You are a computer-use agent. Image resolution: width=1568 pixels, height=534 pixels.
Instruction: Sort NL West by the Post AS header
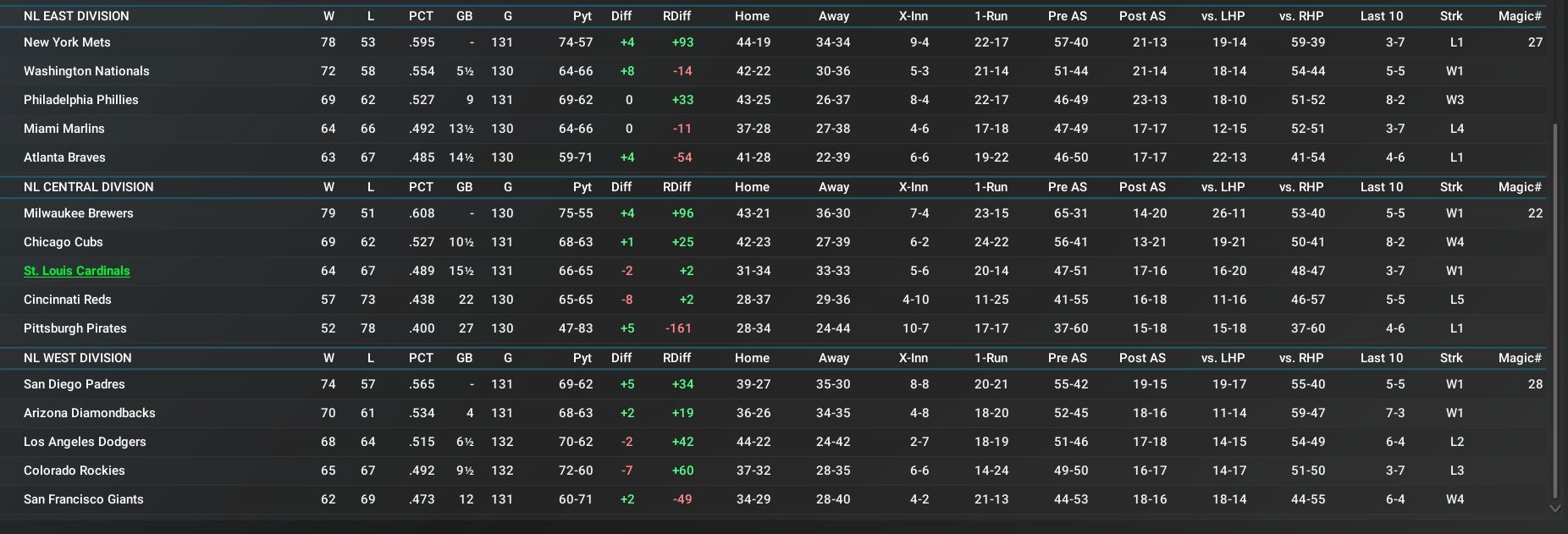coord(1142,358)
